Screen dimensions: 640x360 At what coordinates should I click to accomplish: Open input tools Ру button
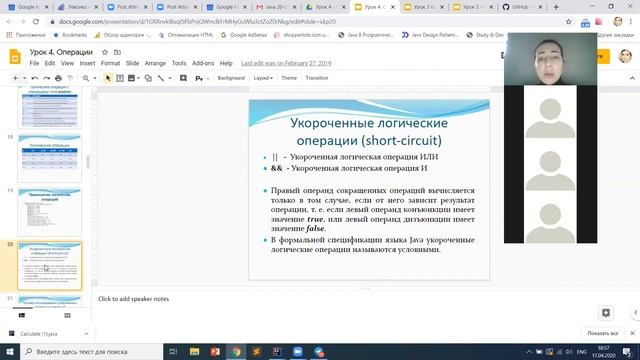pyautogui.click(x=199, y=78)
